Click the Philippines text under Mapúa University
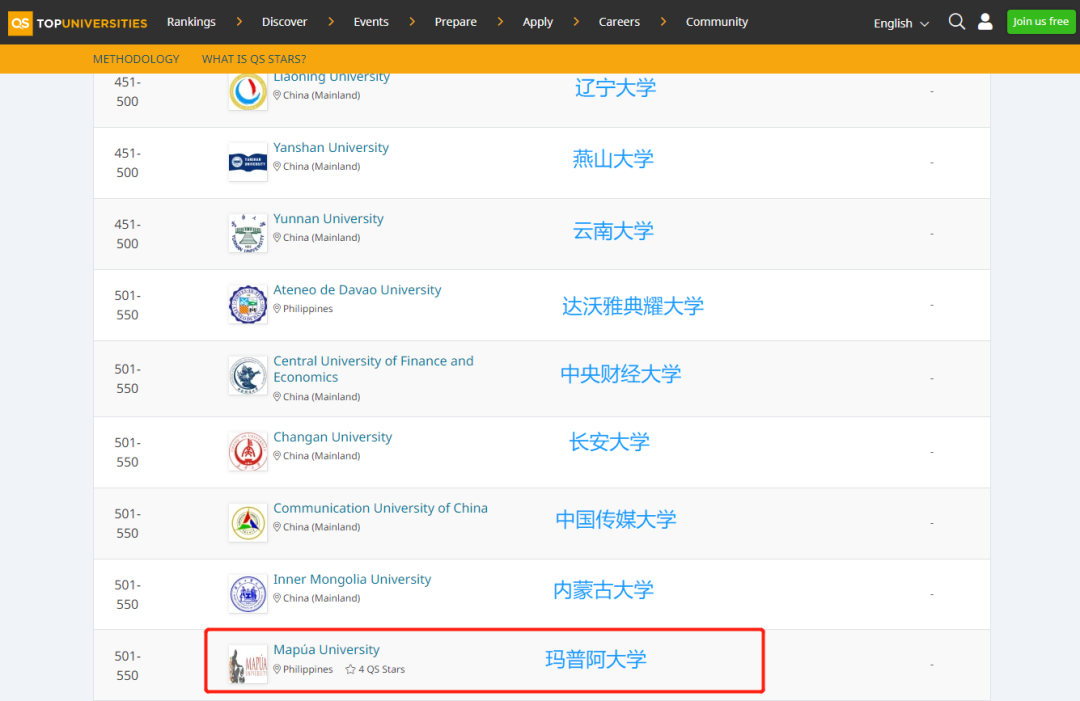1080x701 pixels. pos(308,669)
